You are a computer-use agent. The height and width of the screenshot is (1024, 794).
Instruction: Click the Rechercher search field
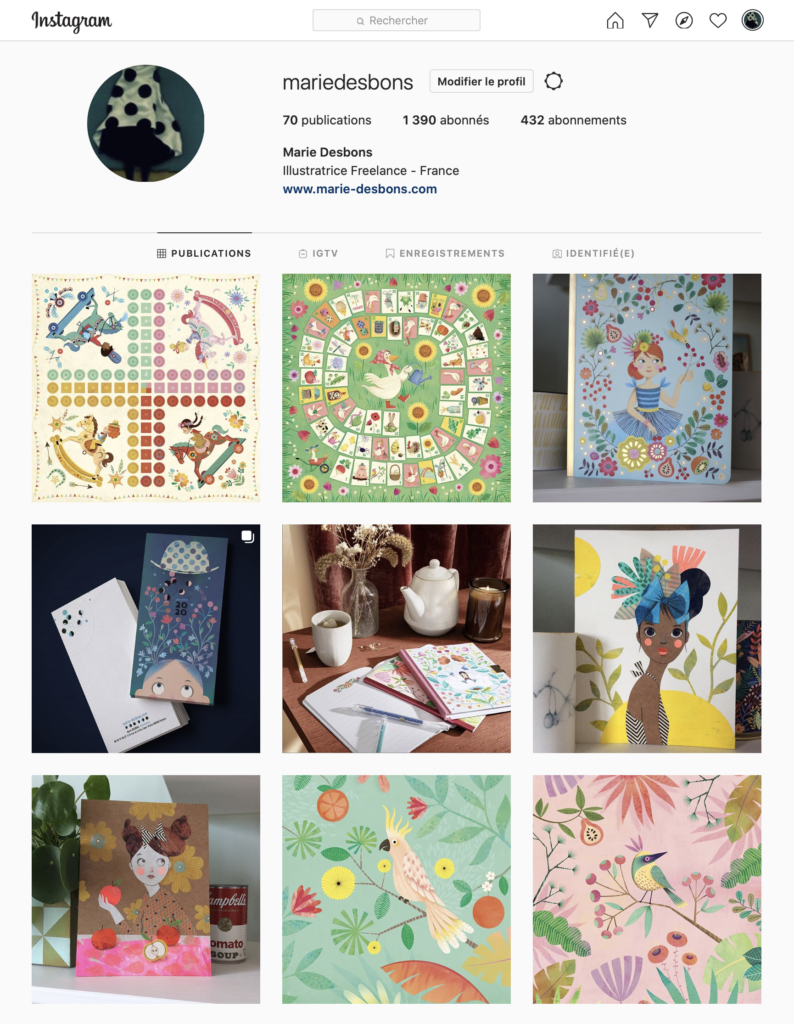pyautogui.click(x=396, y=20)
